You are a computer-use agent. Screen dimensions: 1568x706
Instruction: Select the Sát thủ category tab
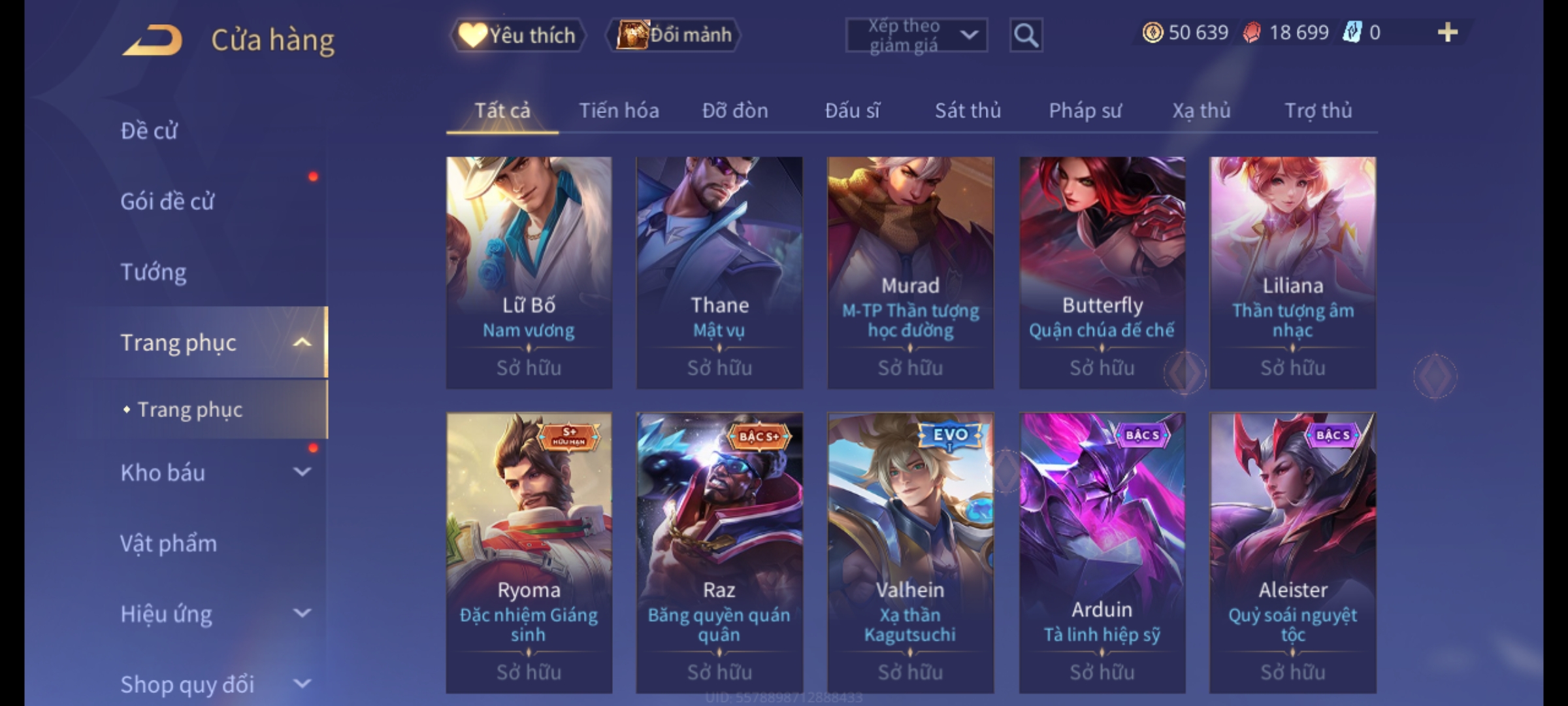point(968,110)
